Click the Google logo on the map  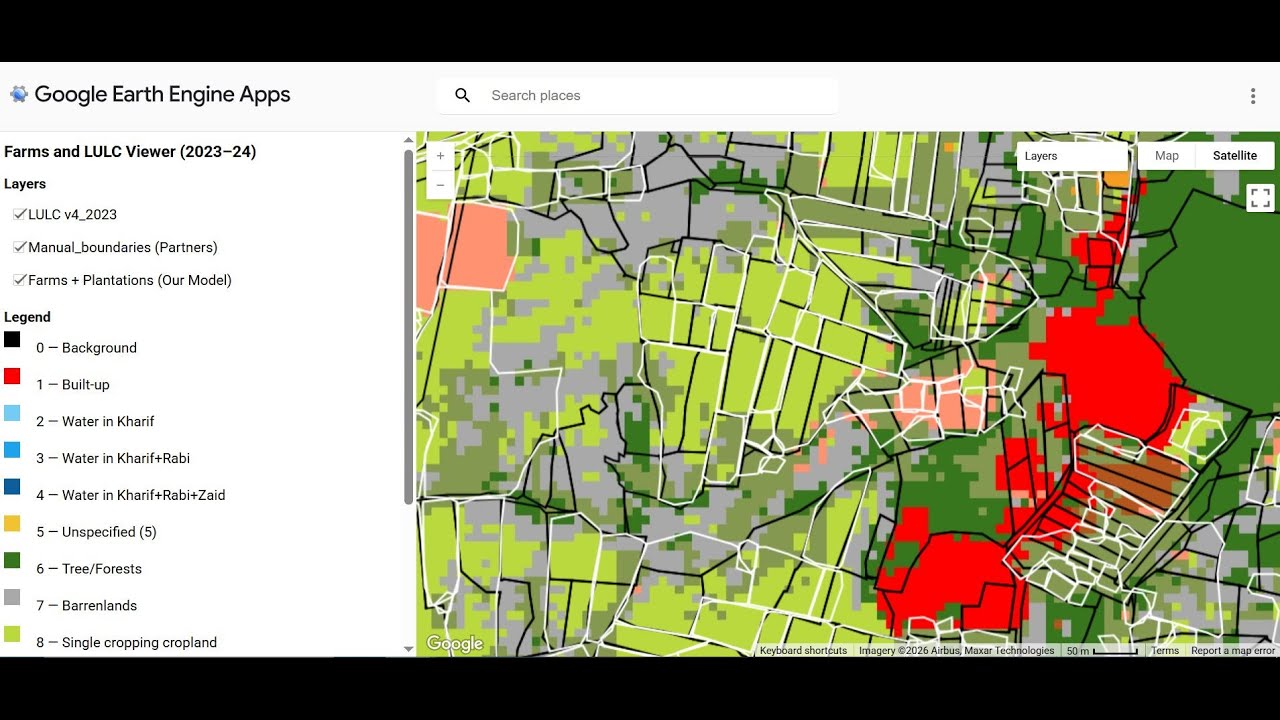454,644
